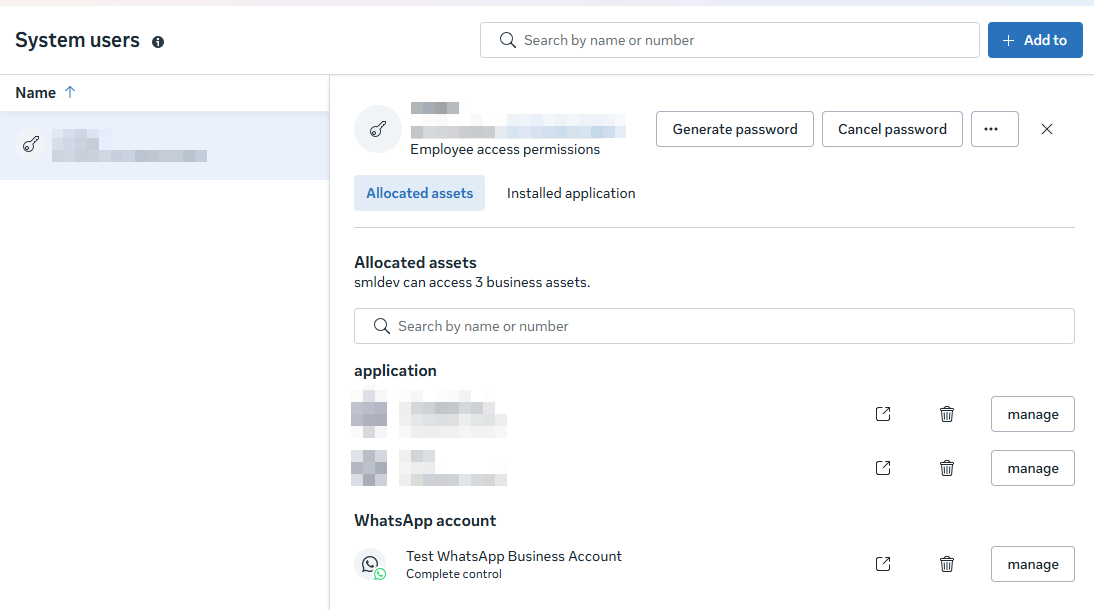Open the Add to menu
Viewport: 1094px width, 610px height.
pos(1035,40)
